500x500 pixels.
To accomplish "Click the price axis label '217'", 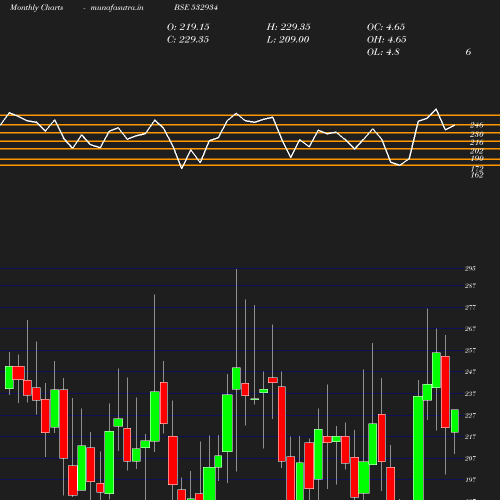I will tap(470, 437).
